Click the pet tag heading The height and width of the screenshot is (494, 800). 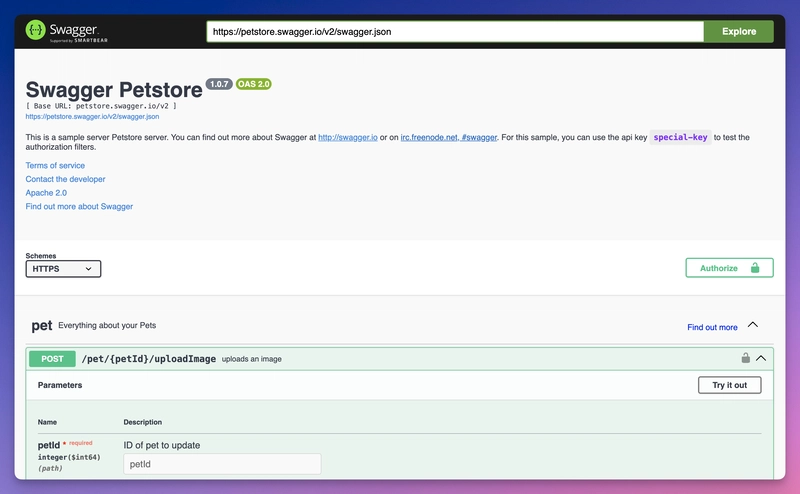42,326
